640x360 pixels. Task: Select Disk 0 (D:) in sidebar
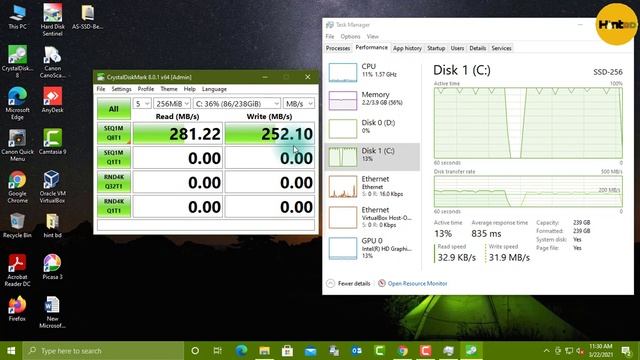point(372,128)
